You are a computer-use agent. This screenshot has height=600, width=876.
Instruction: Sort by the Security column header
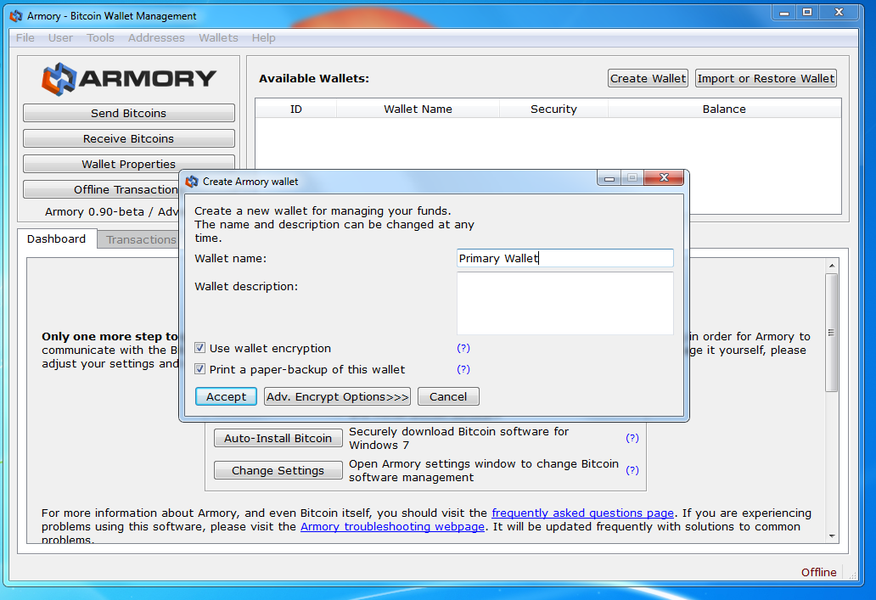[554, 109]
